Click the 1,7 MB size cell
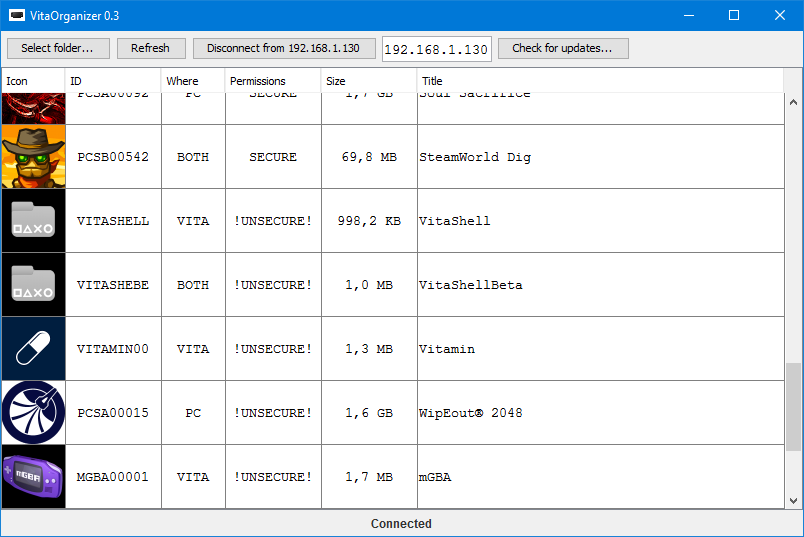 tap(369, 476)
